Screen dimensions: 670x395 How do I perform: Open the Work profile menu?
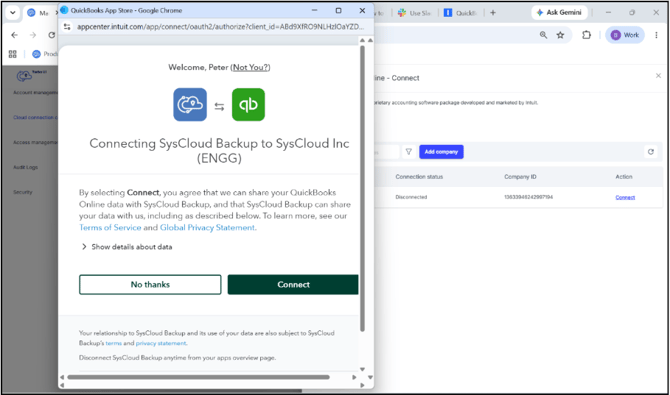[625, 35]
